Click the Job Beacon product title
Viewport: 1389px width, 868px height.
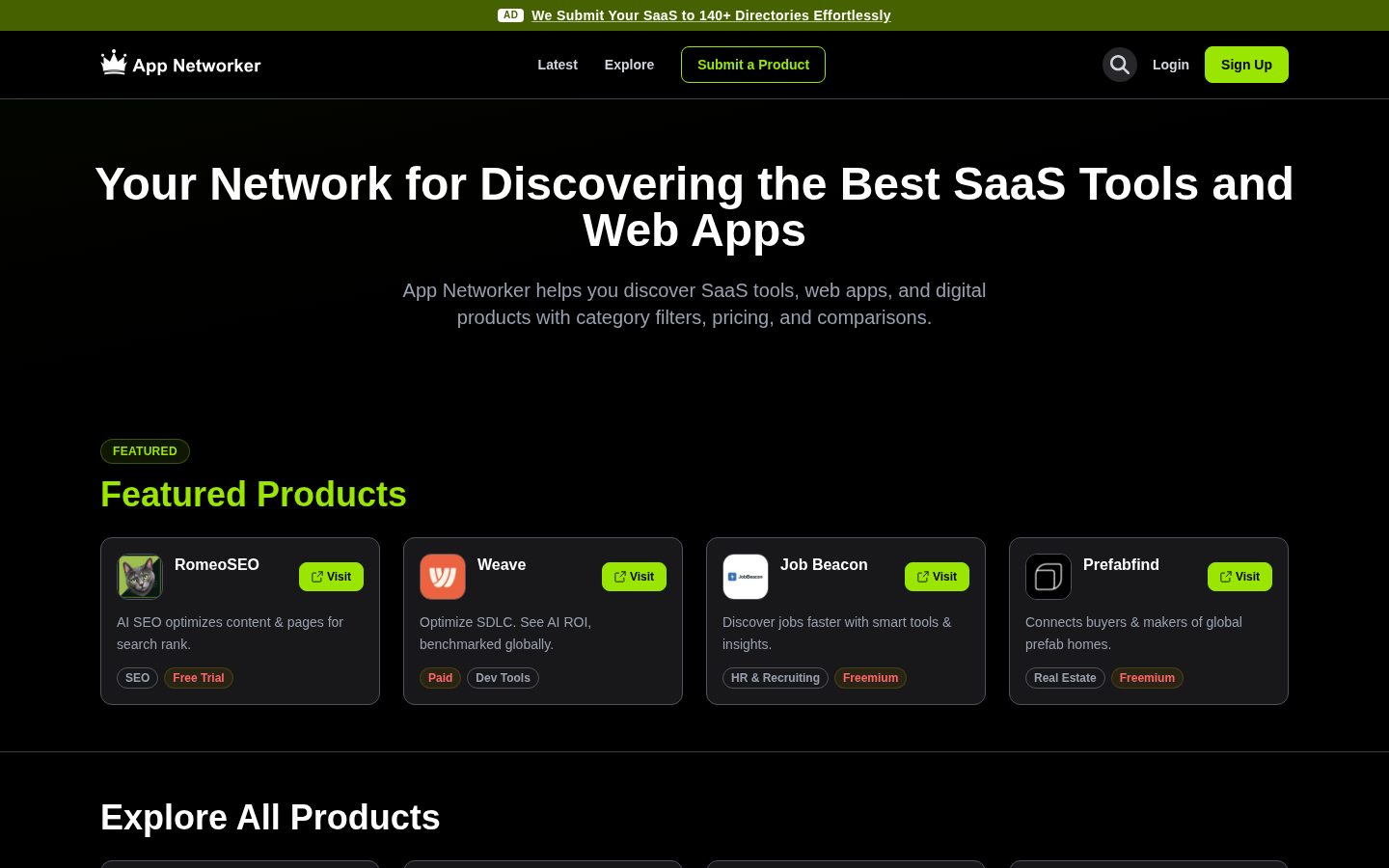click(x=824, y=565)
